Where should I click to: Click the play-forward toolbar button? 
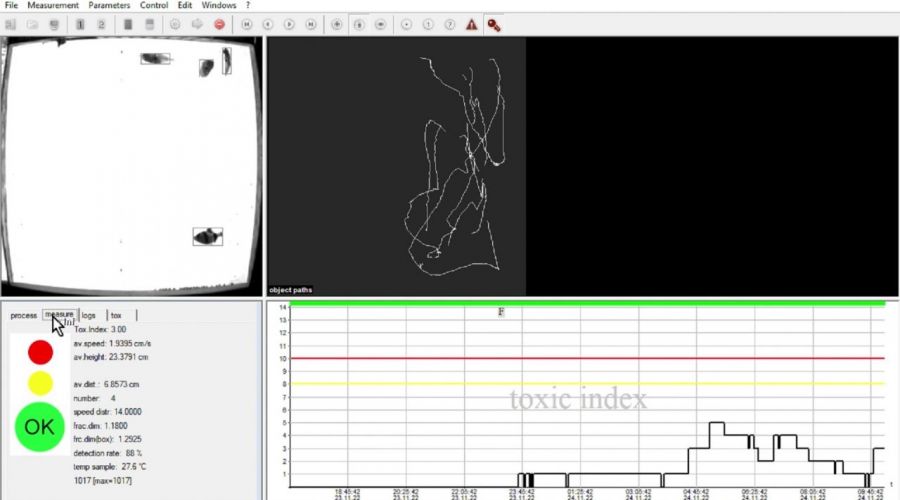pos(289,25)
